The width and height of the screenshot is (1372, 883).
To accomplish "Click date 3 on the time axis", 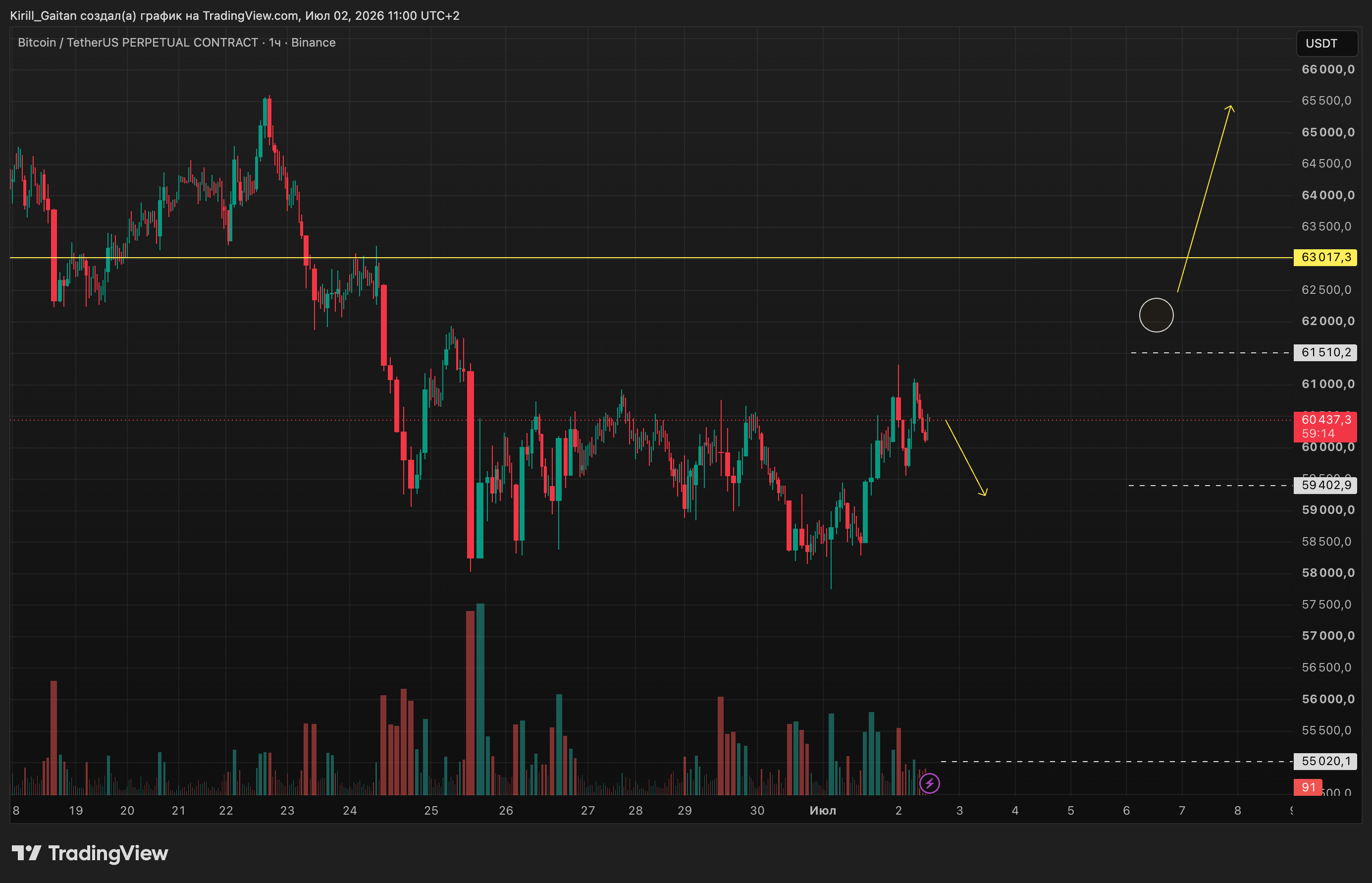I will point(960,811).
